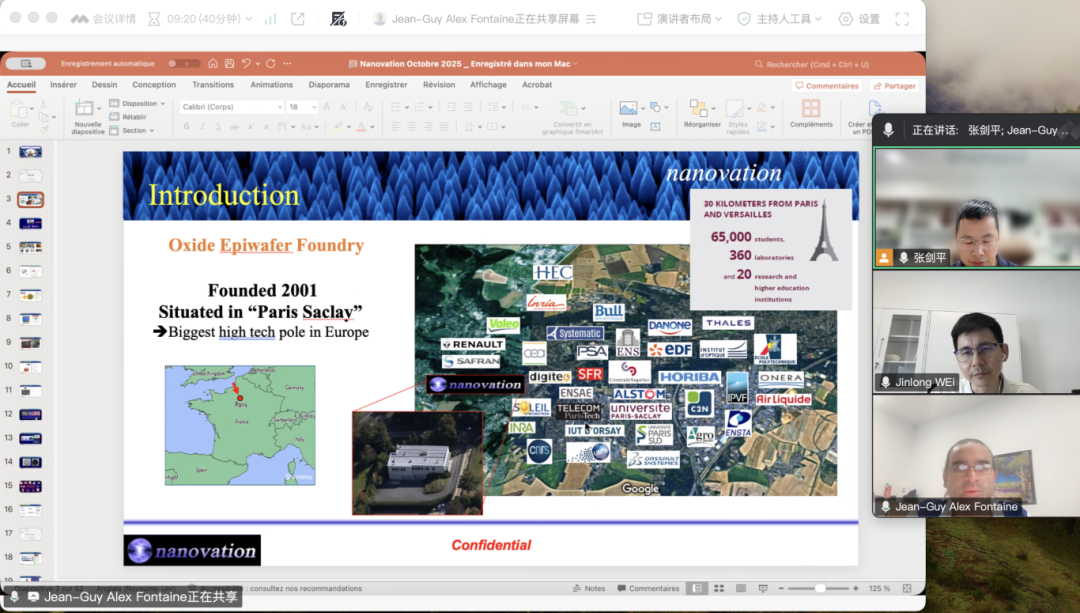This screenshot has width=1080, height=613.
Task: Adjust the zoom slider in status bar
Action: [x=820, y=588]
